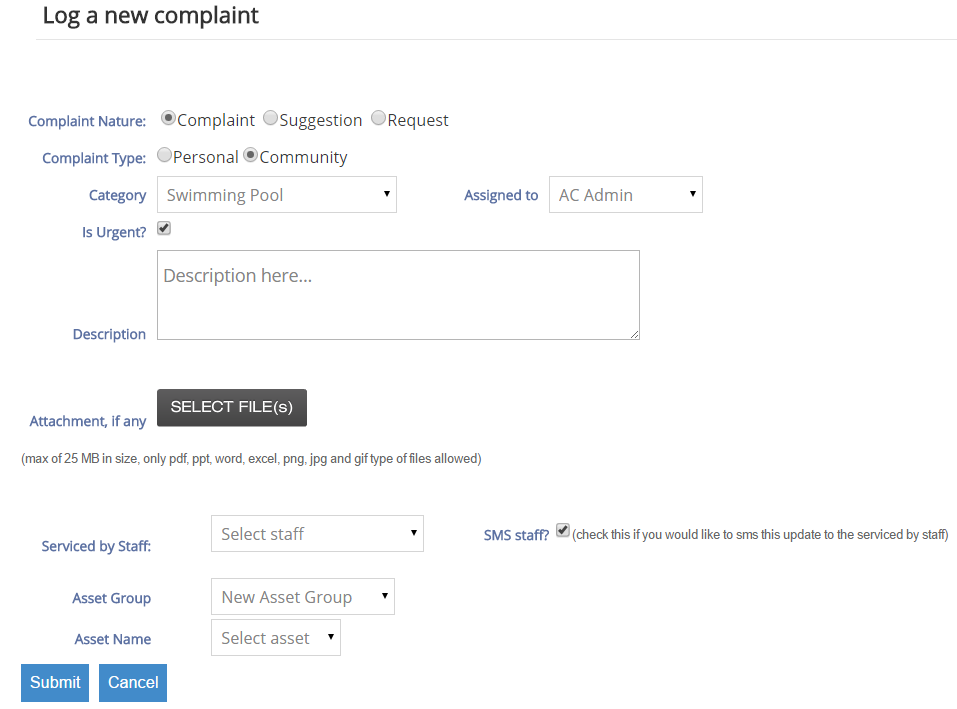Open the Select staff dropdown
Viewport: 957px width, 709px height.
click(316, 533)
